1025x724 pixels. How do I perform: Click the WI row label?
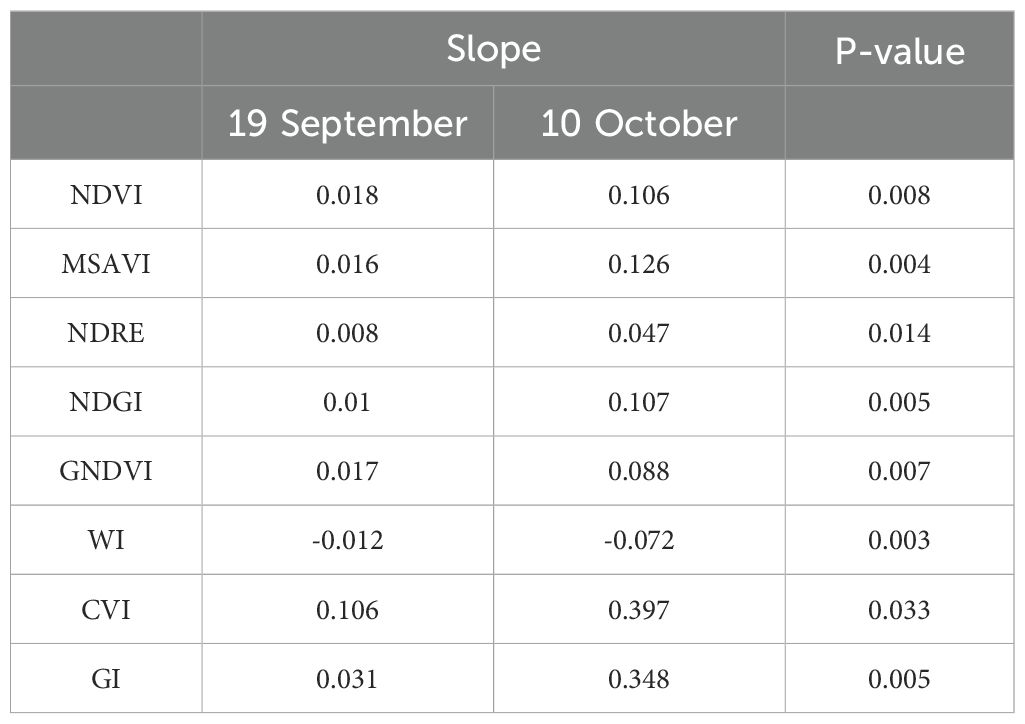[x=106, y=540]
